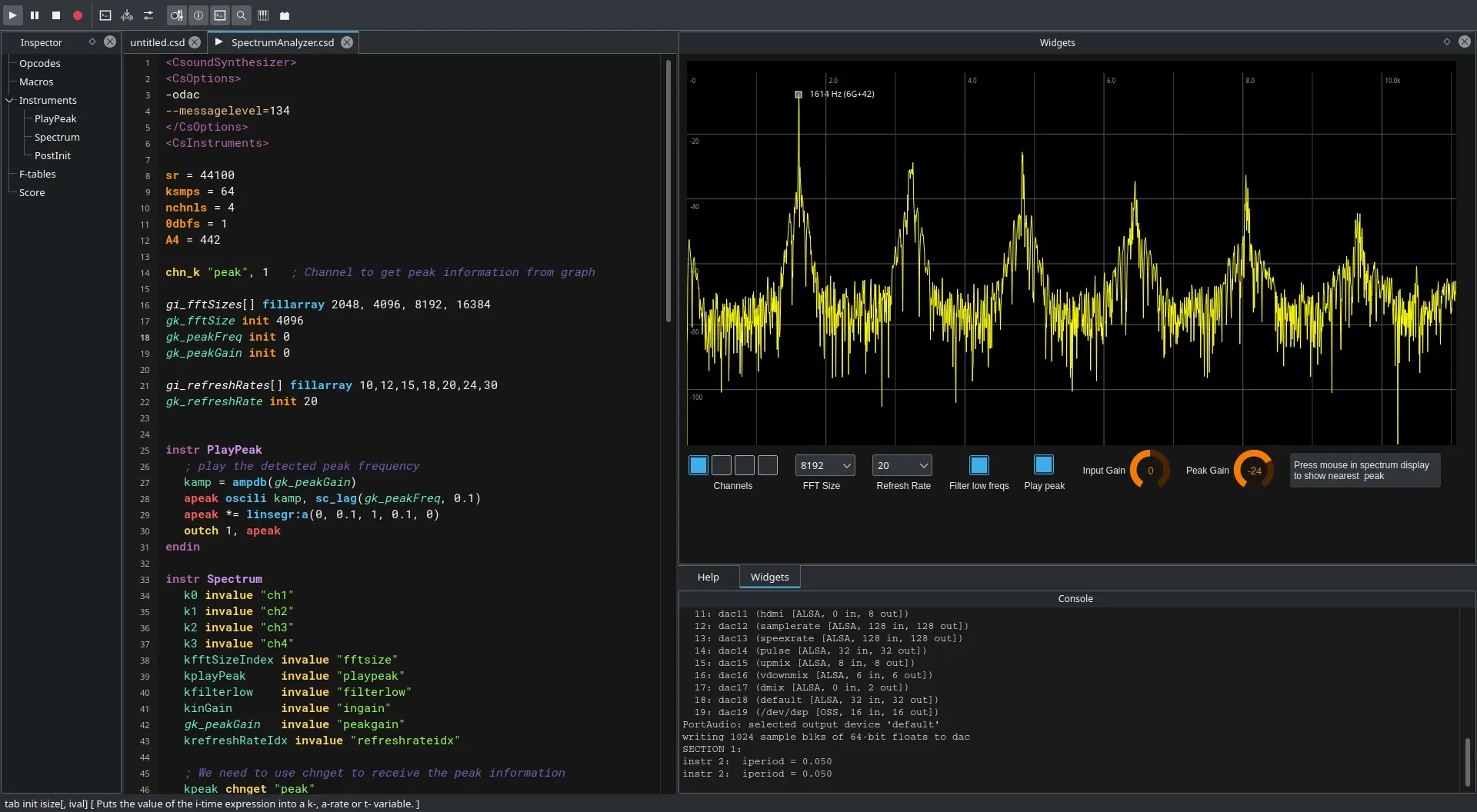1477x812 pixels.
Task: Click the 'outch 1, apeak' code line
Action: [232, 531]
